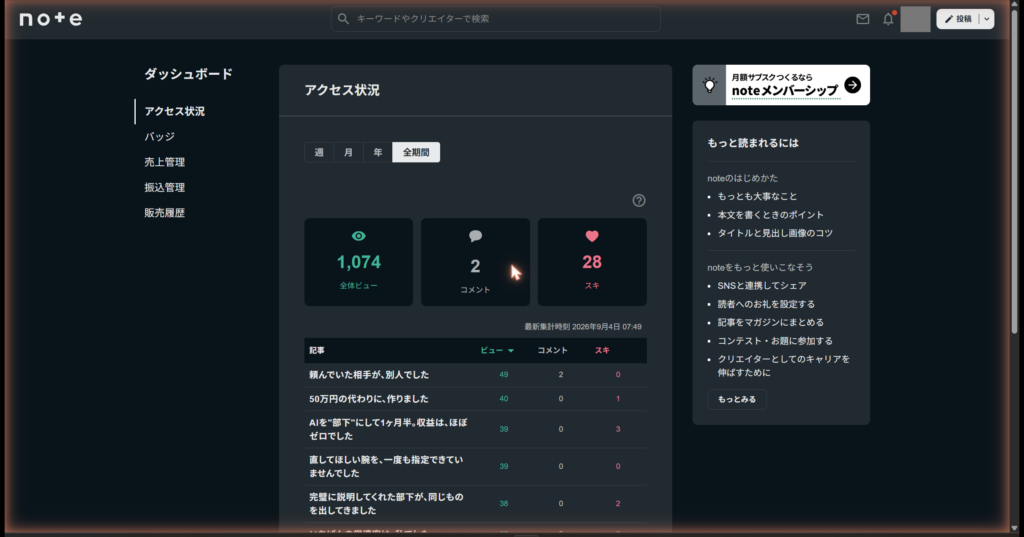Sort by ビュー column header
This screenshot has width=1024, height=537.
click(x=497, y=351)
